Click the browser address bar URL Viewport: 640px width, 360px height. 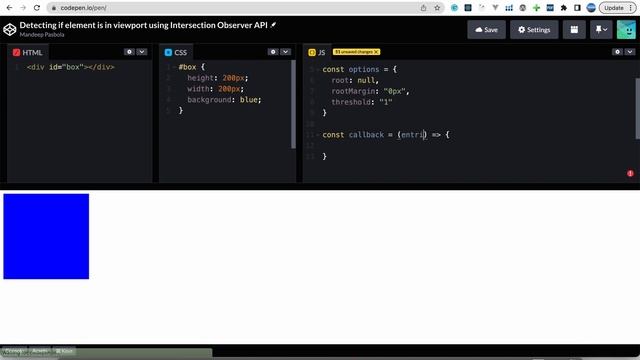[83, 8]
